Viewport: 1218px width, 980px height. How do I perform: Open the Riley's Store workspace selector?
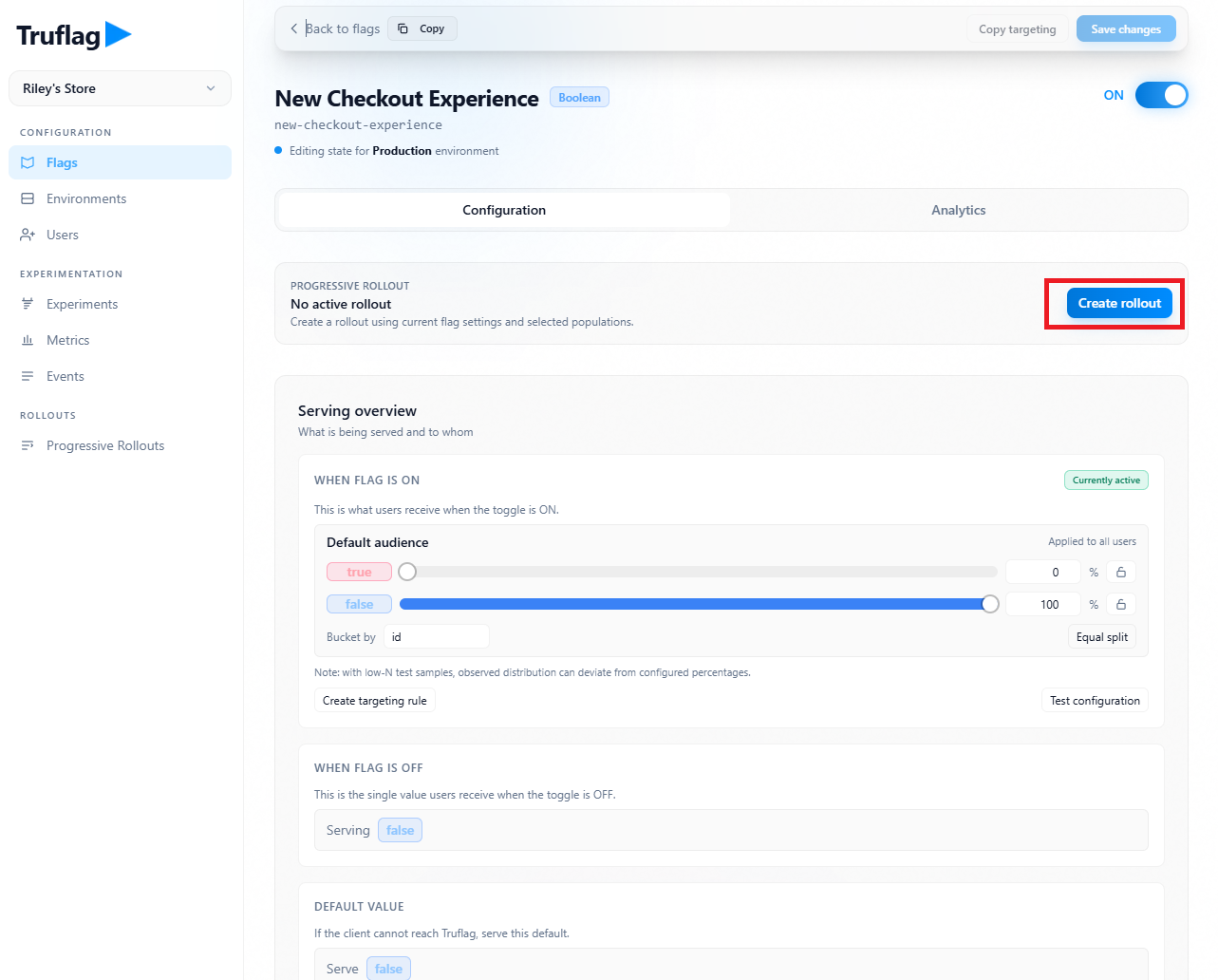point(120,88)
